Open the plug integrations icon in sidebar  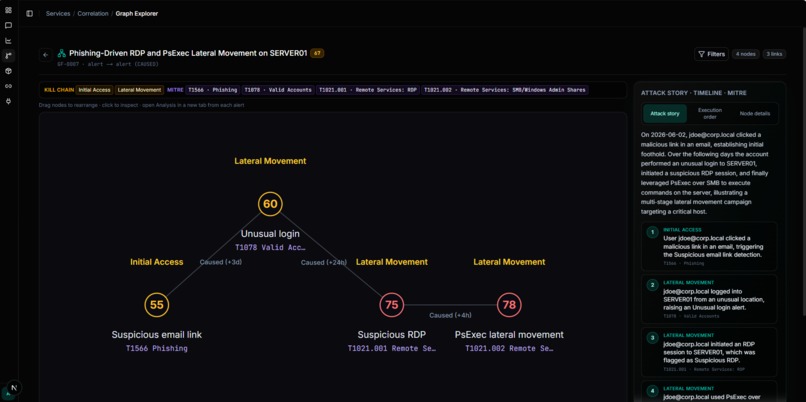click(x=8, y=101)
